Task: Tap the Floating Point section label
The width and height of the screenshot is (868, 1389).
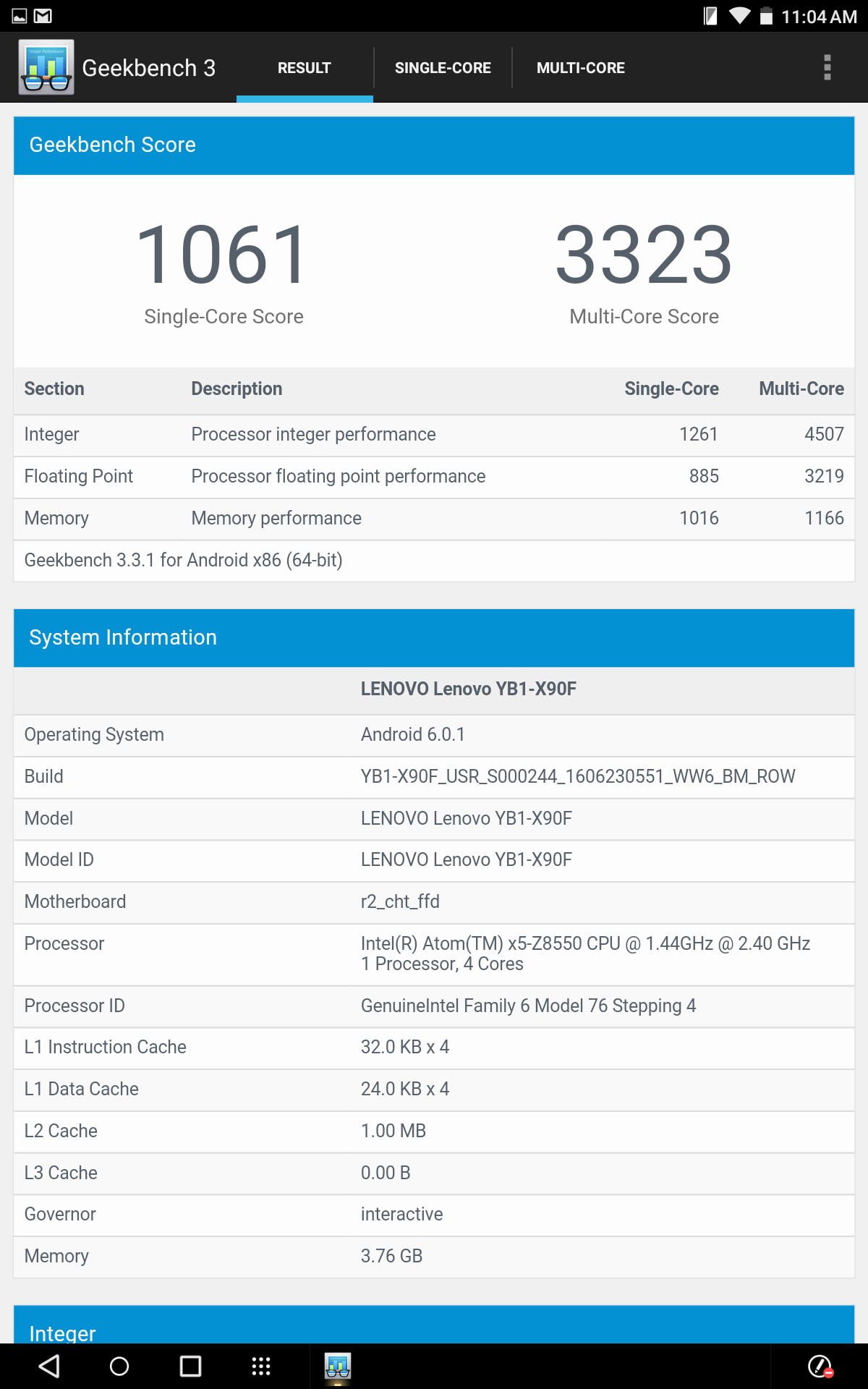Action: (79, 476)
